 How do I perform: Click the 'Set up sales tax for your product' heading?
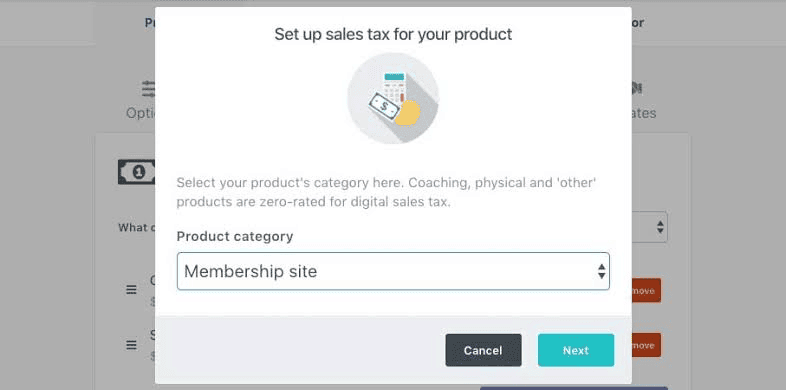[x=393, y=34]
